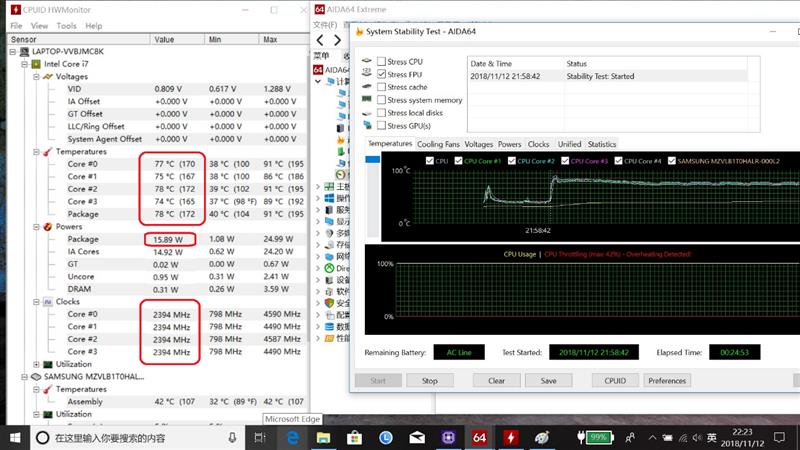The height and width of the screenshot is (450, 800).
Task: Show hidden tray icons chevron
Action: 653,438
